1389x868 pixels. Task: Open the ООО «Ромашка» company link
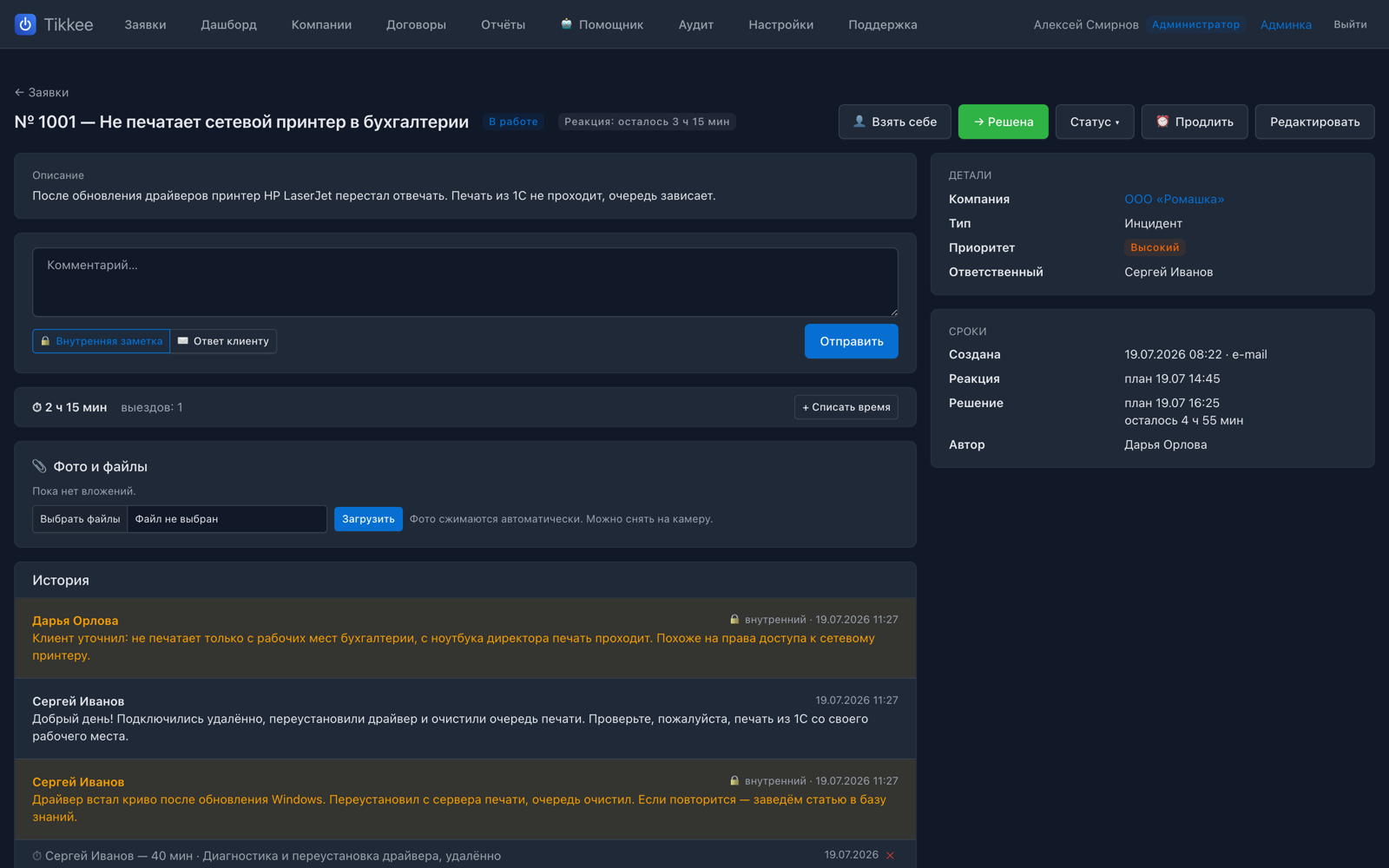tap(1174, 199)
